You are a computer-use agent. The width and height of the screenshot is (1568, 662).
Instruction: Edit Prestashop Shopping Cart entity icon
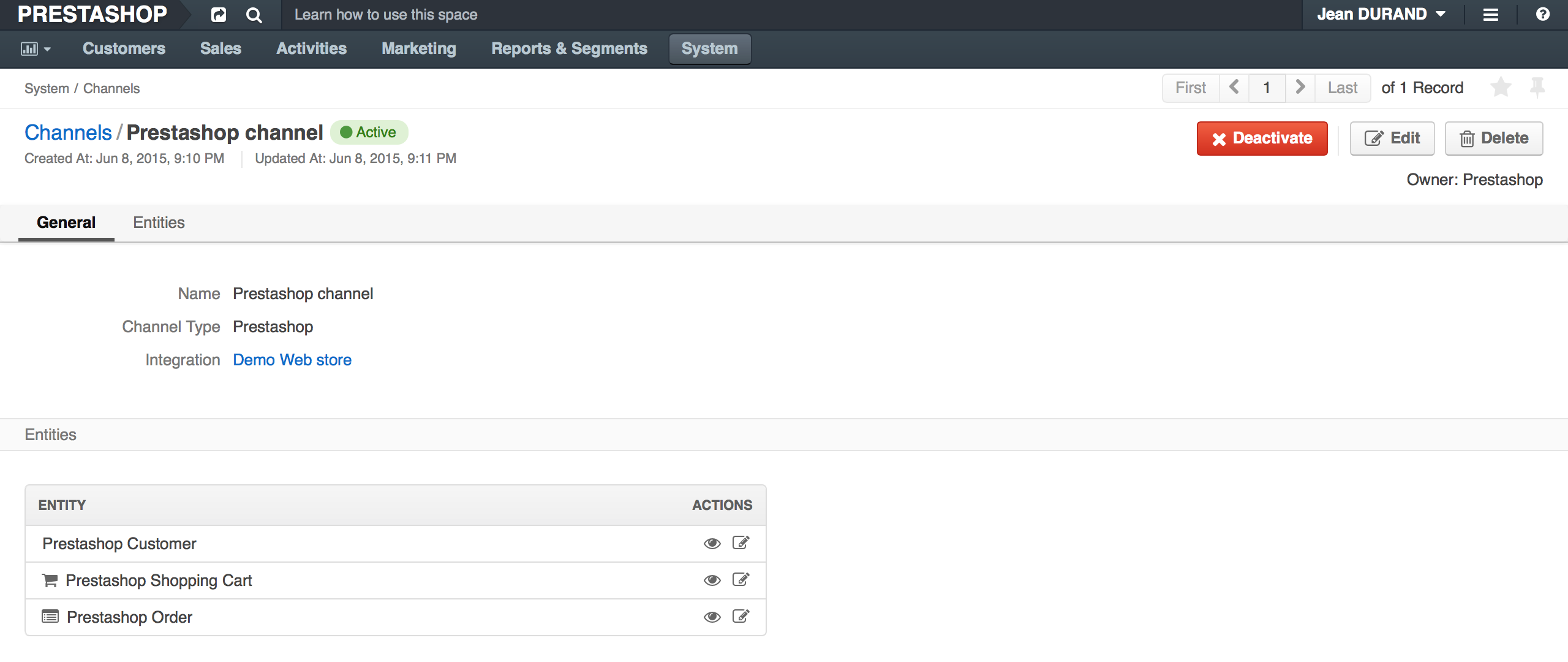(x=741, y=580)
